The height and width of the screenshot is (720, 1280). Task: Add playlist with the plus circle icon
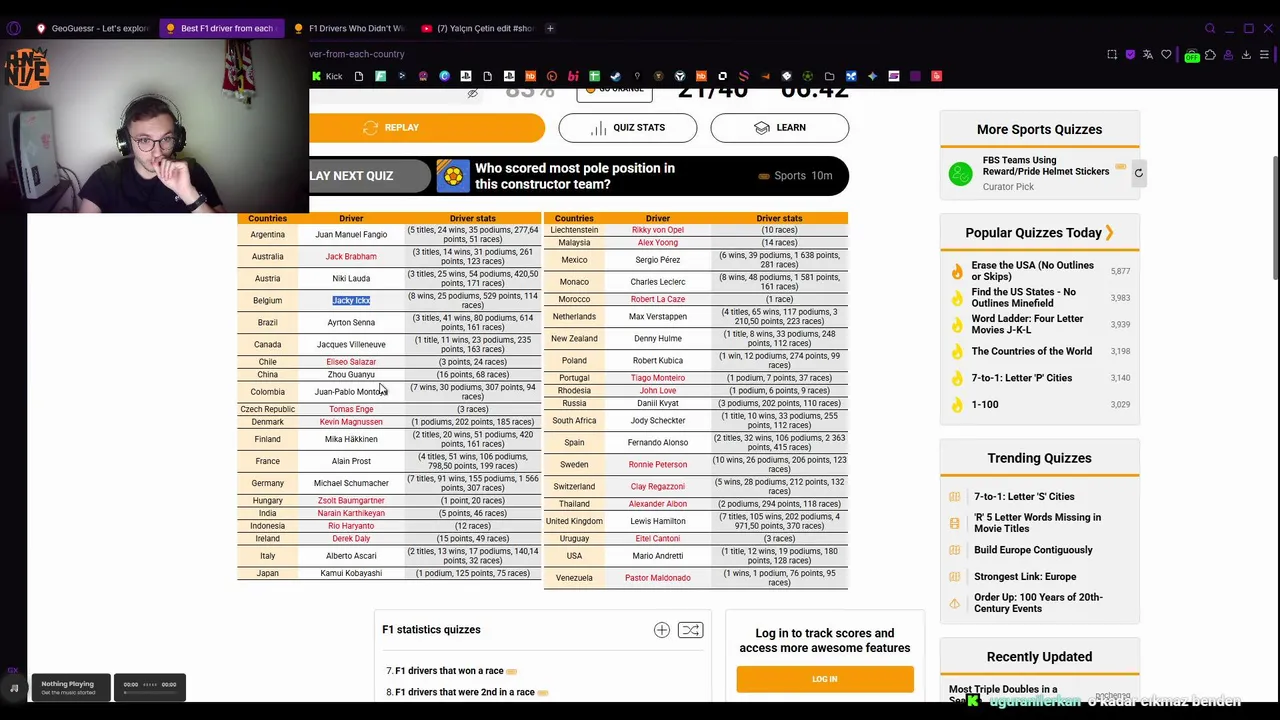click(x=662, y=630)
